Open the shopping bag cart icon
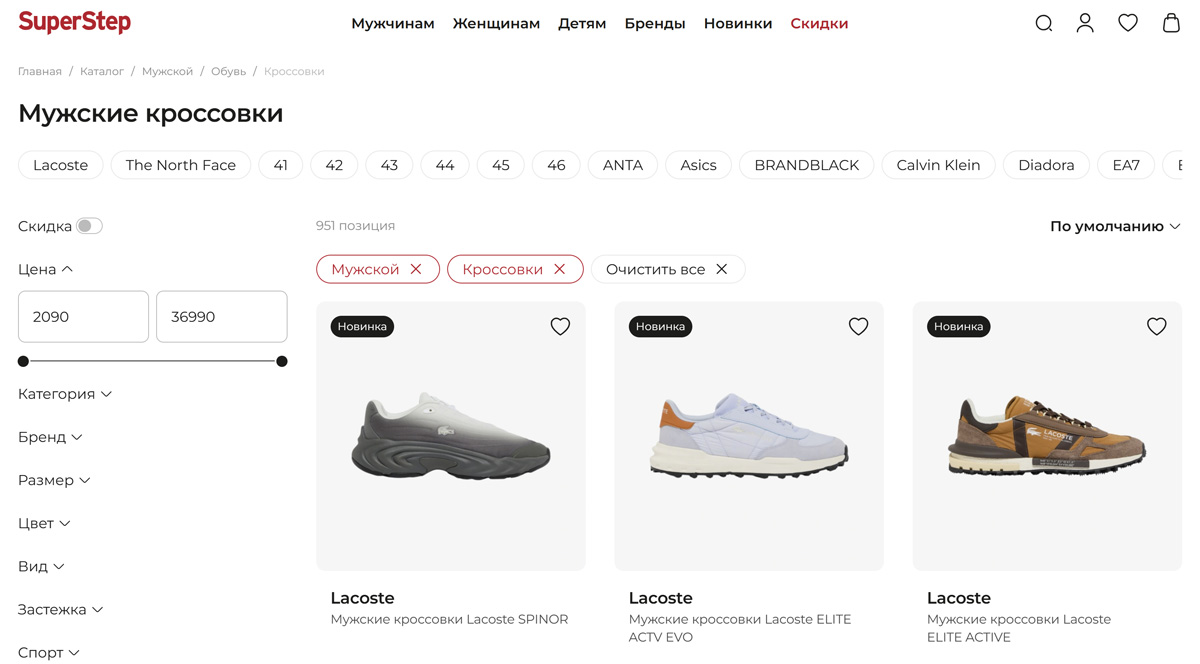The image size is (1200, 664). 1171,23
